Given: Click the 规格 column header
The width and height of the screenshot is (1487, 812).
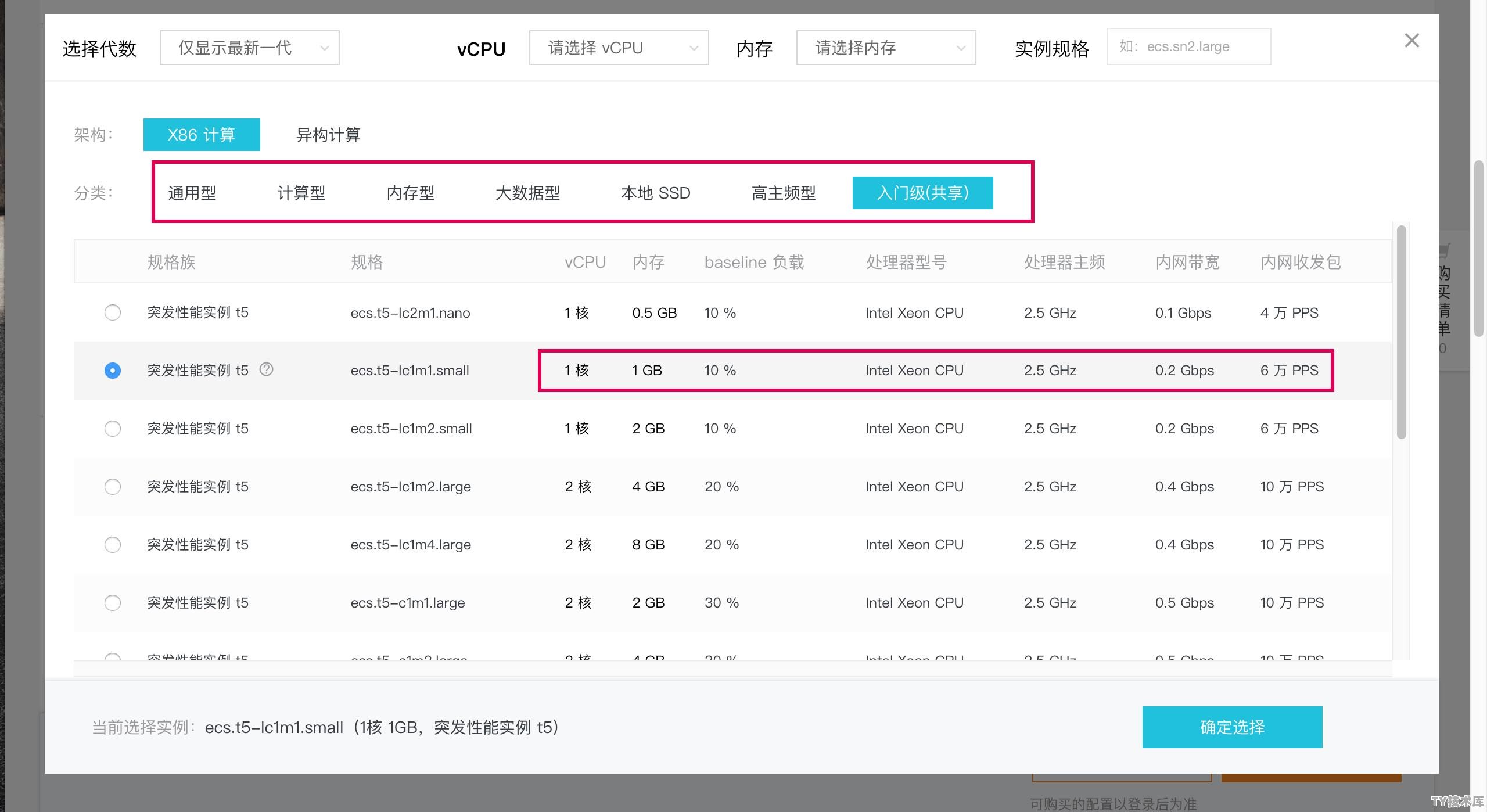Looking at the screenshot, I should click(367, 262).
